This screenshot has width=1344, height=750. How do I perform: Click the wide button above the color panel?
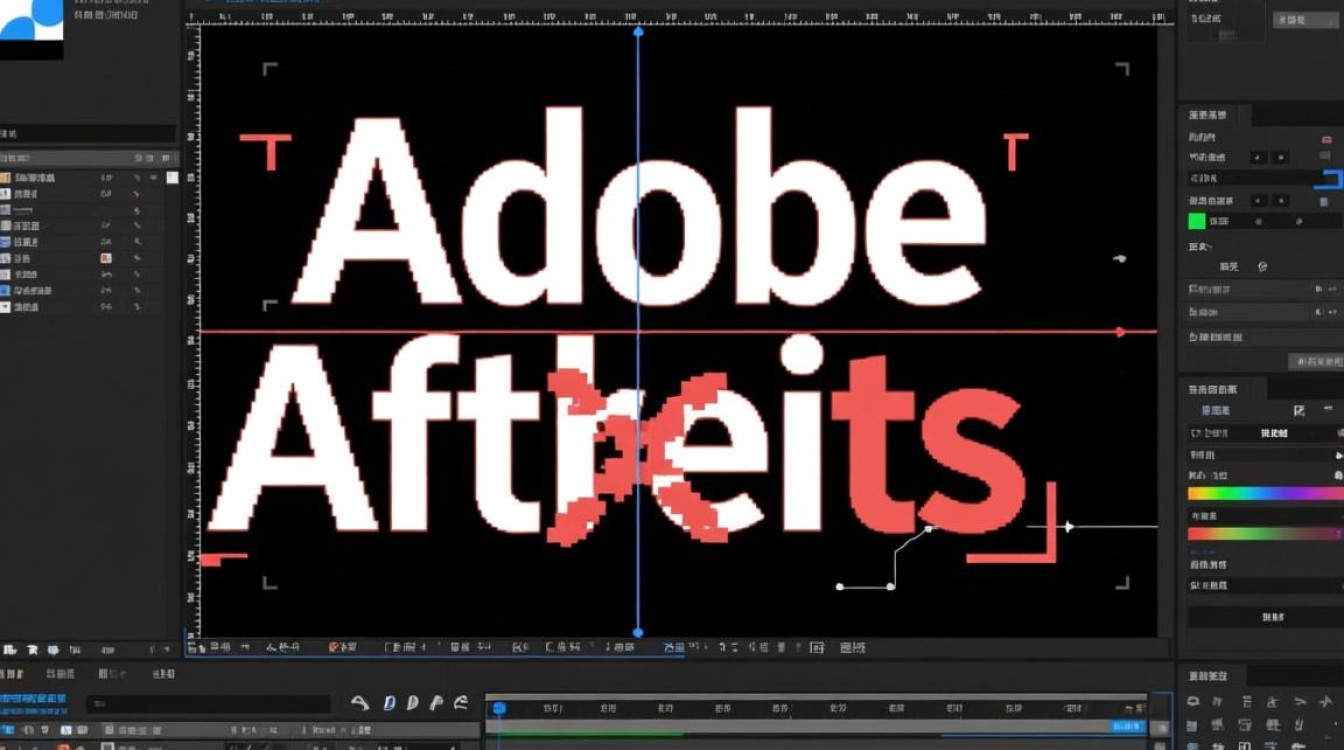click(x=1314, y=361)
